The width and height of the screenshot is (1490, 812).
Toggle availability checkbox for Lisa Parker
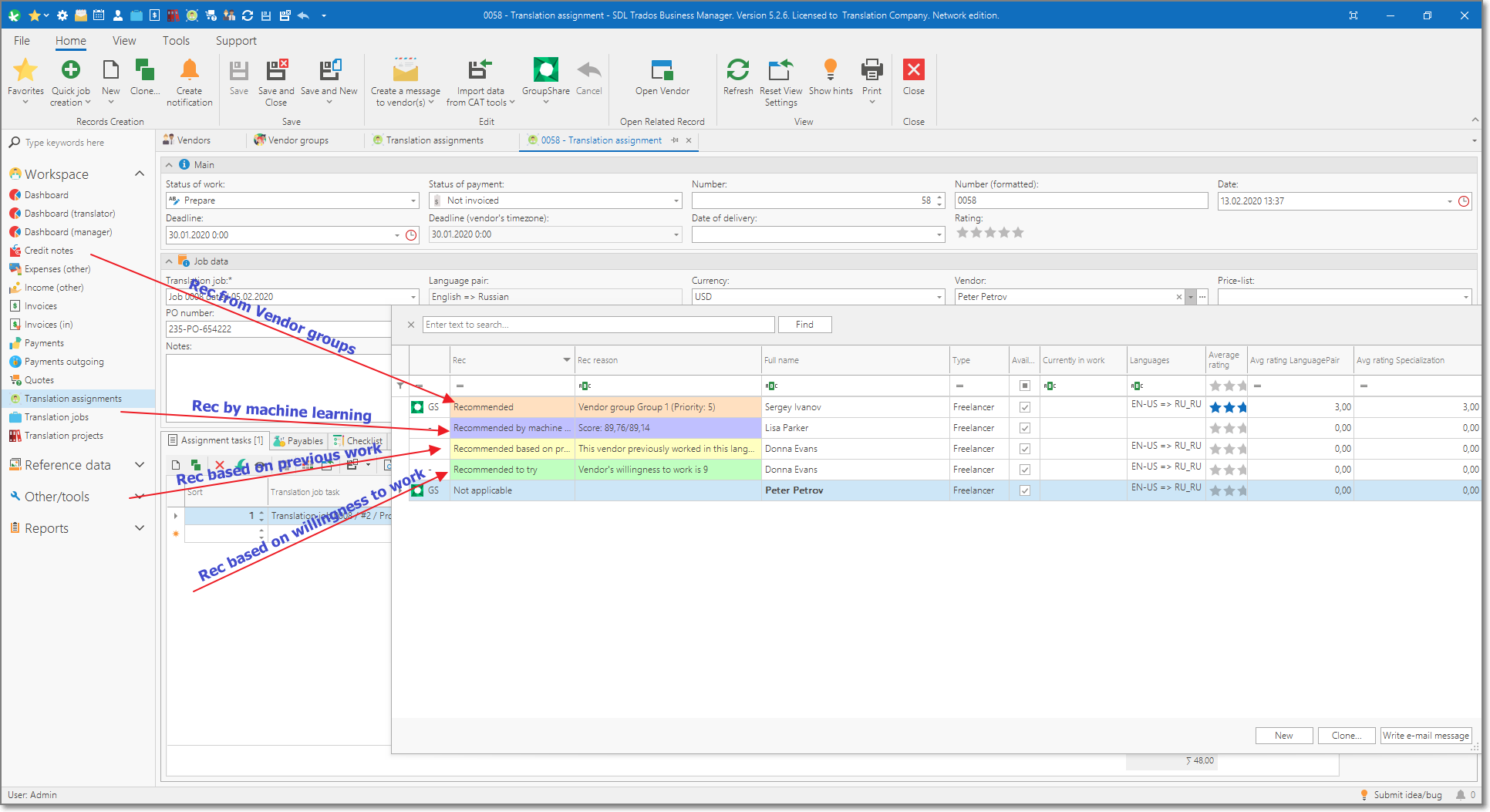(x=1025, y=428)
